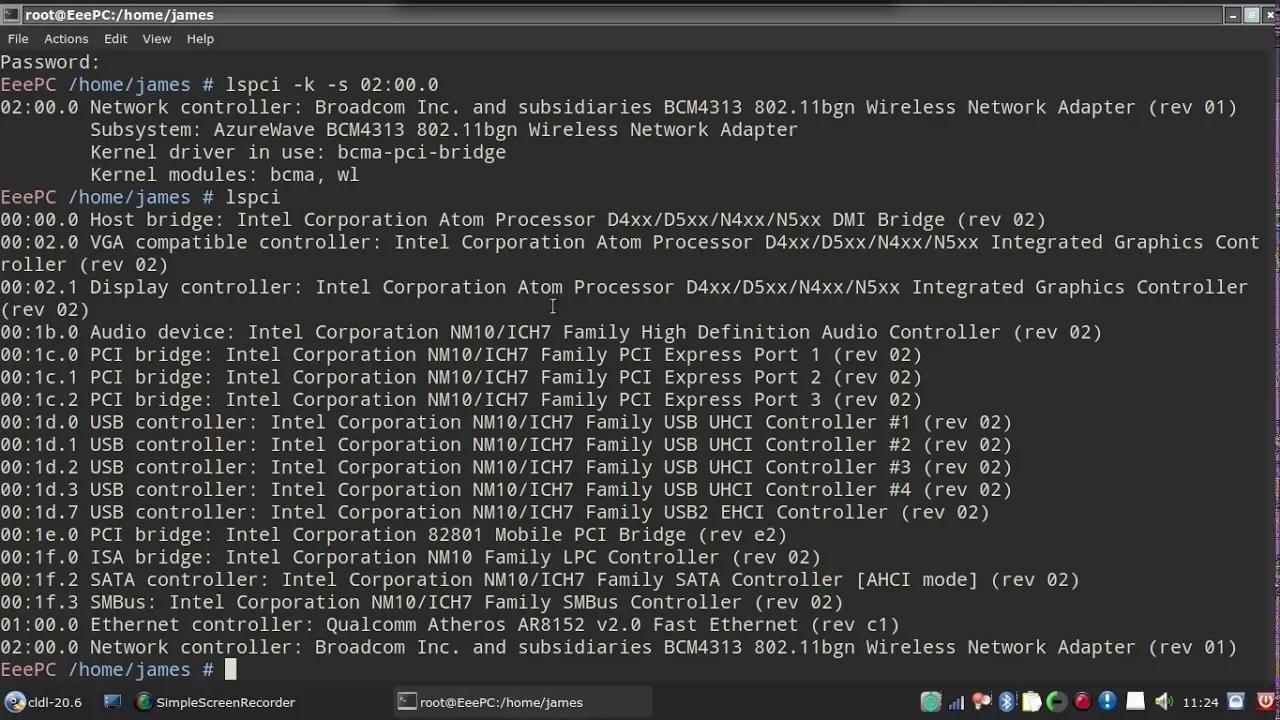Click the terminal cursor at the prompt
Viewport: 1280px width, 720px height.
(x=229, y=669)
